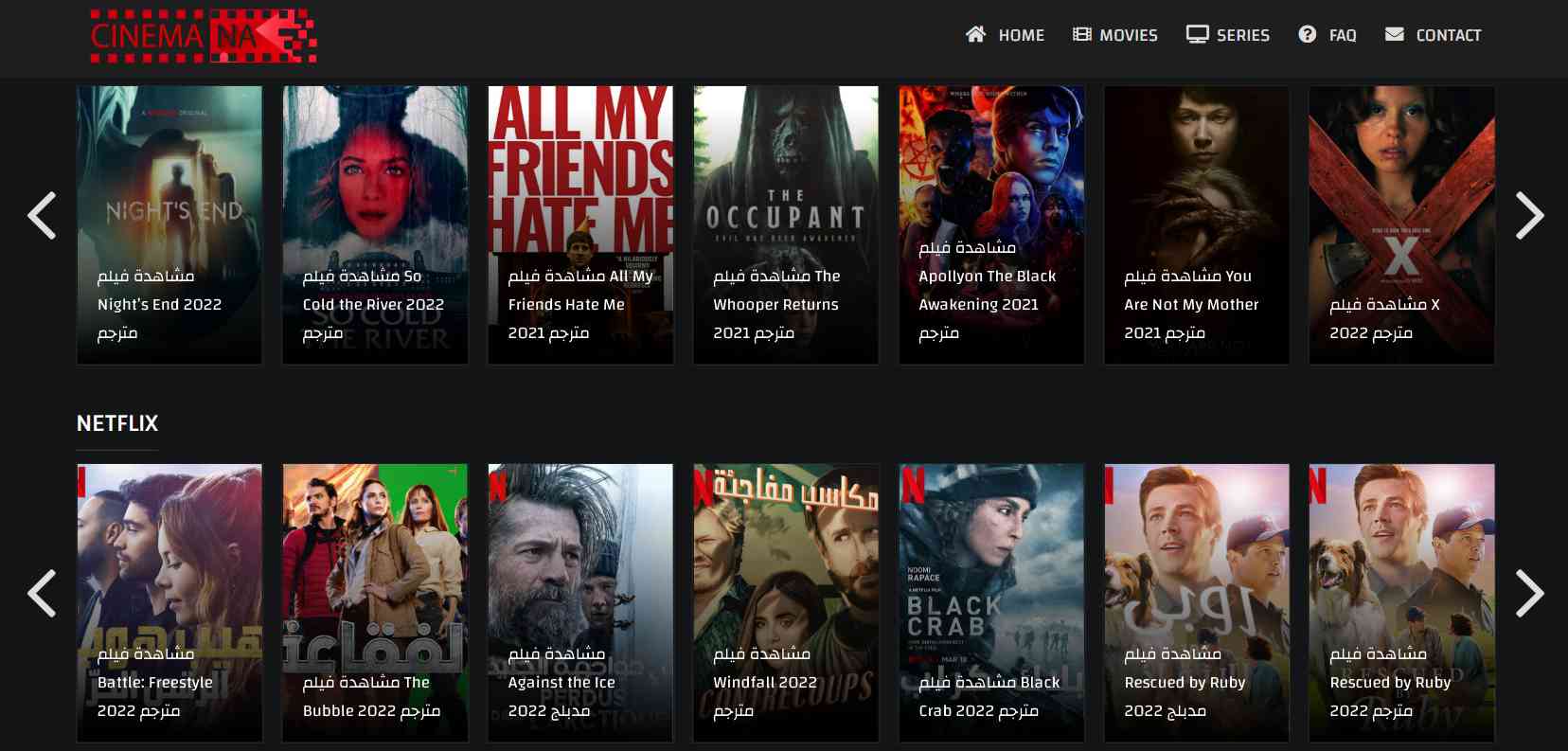This screenshot has width=1568, height=751.
Task: Go to next slide in Netflix carousel
Action: tap(1529, 593)
